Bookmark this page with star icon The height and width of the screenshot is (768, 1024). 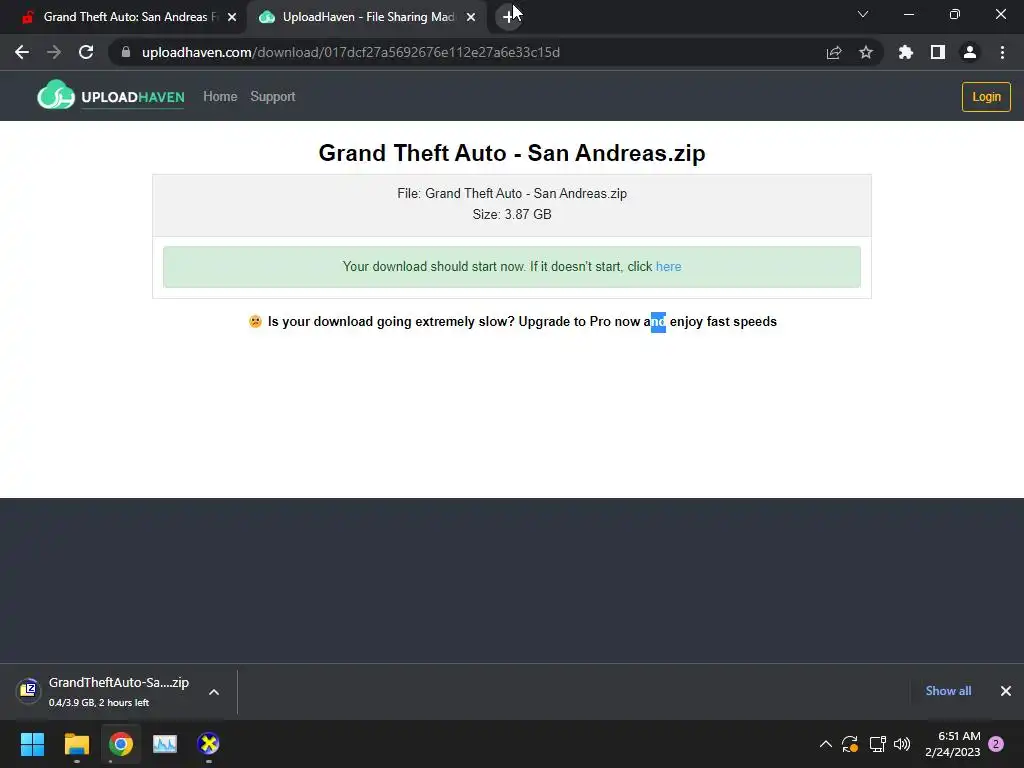click(x=866, y=52)
